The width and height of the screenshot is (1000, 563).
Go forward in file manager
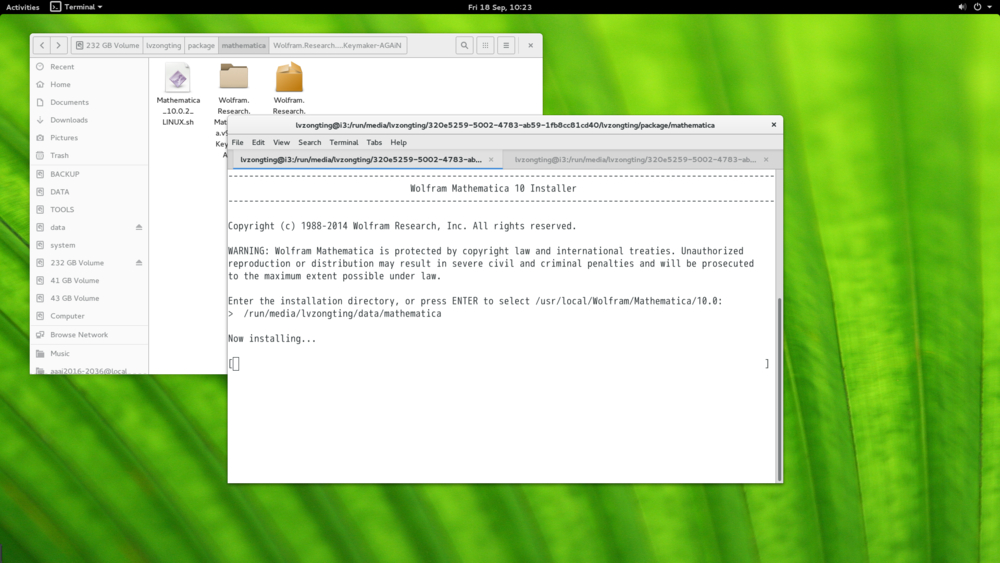point(59,45)
